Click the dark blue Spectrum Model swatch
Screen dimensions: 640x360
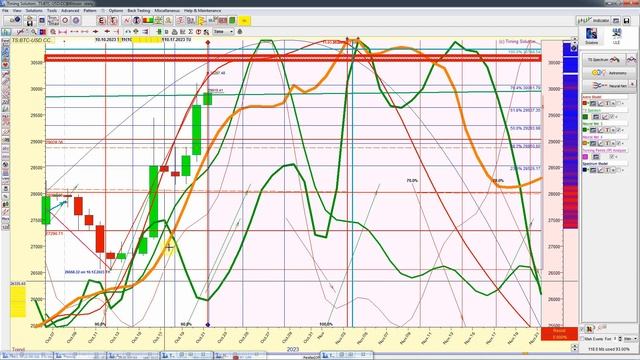coord(584,170)
